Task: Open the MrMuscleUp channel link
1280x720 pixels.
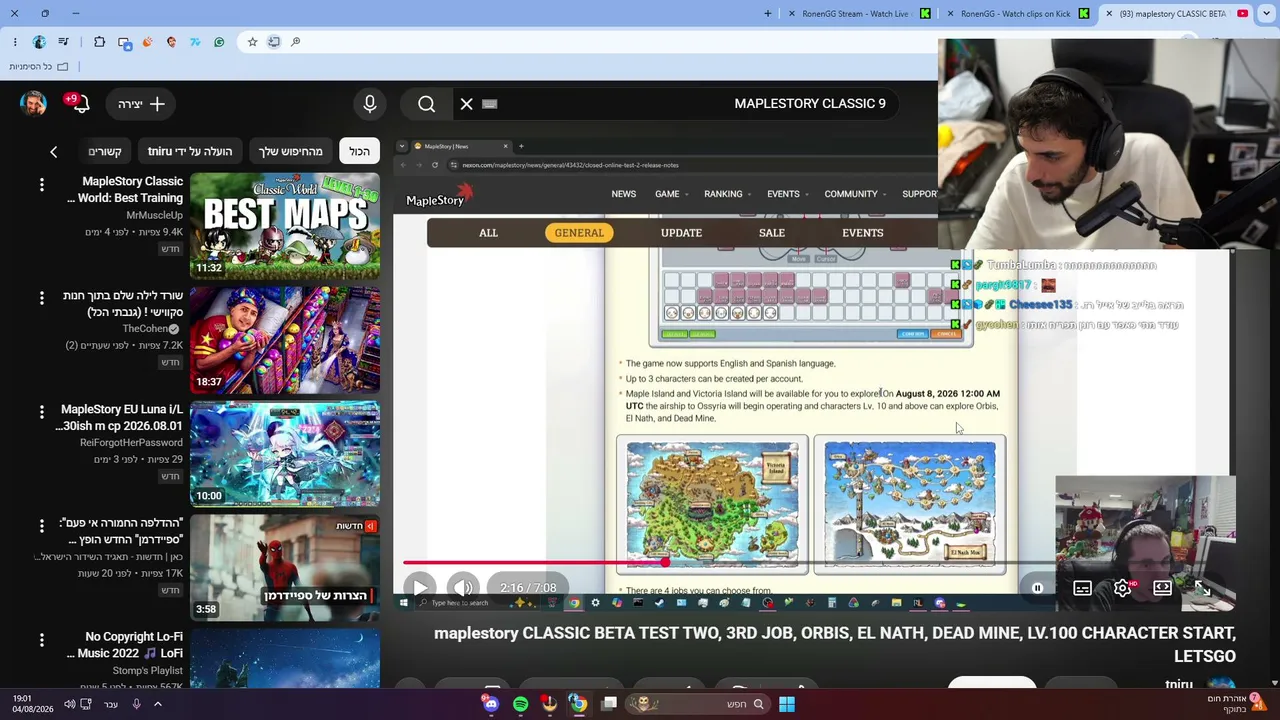Action: pyautogui.click(x=155, y=215)
